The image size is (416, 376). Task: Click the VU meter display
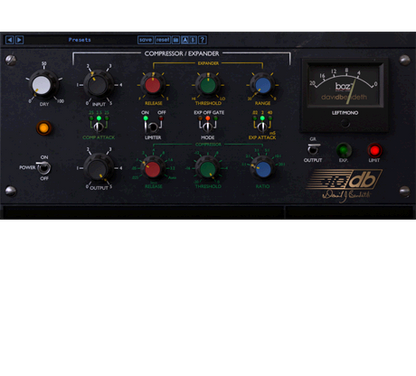pyautogui.click(x=345, y=85)
